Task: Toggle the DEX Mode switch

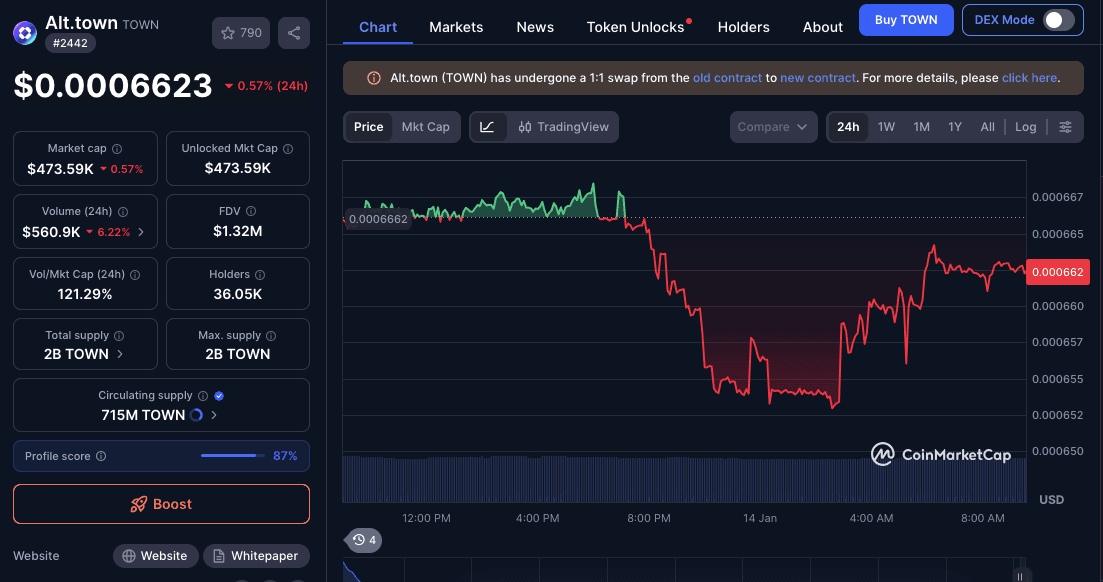Action: (1057, 19)
